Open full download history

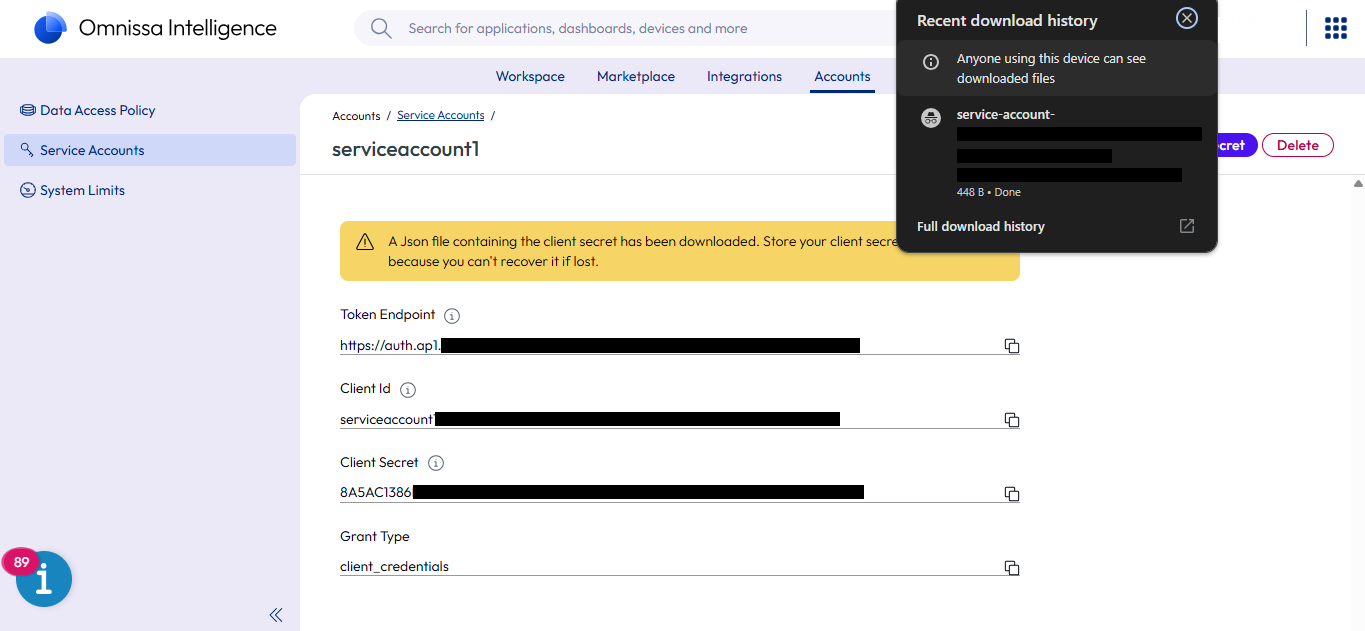[x=980, y=227]
